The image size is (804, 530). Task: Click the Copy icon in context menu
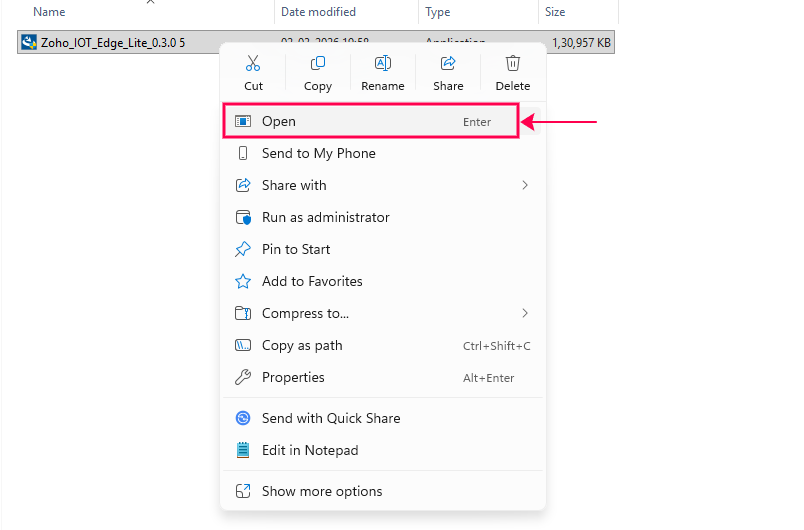(317, 63)
